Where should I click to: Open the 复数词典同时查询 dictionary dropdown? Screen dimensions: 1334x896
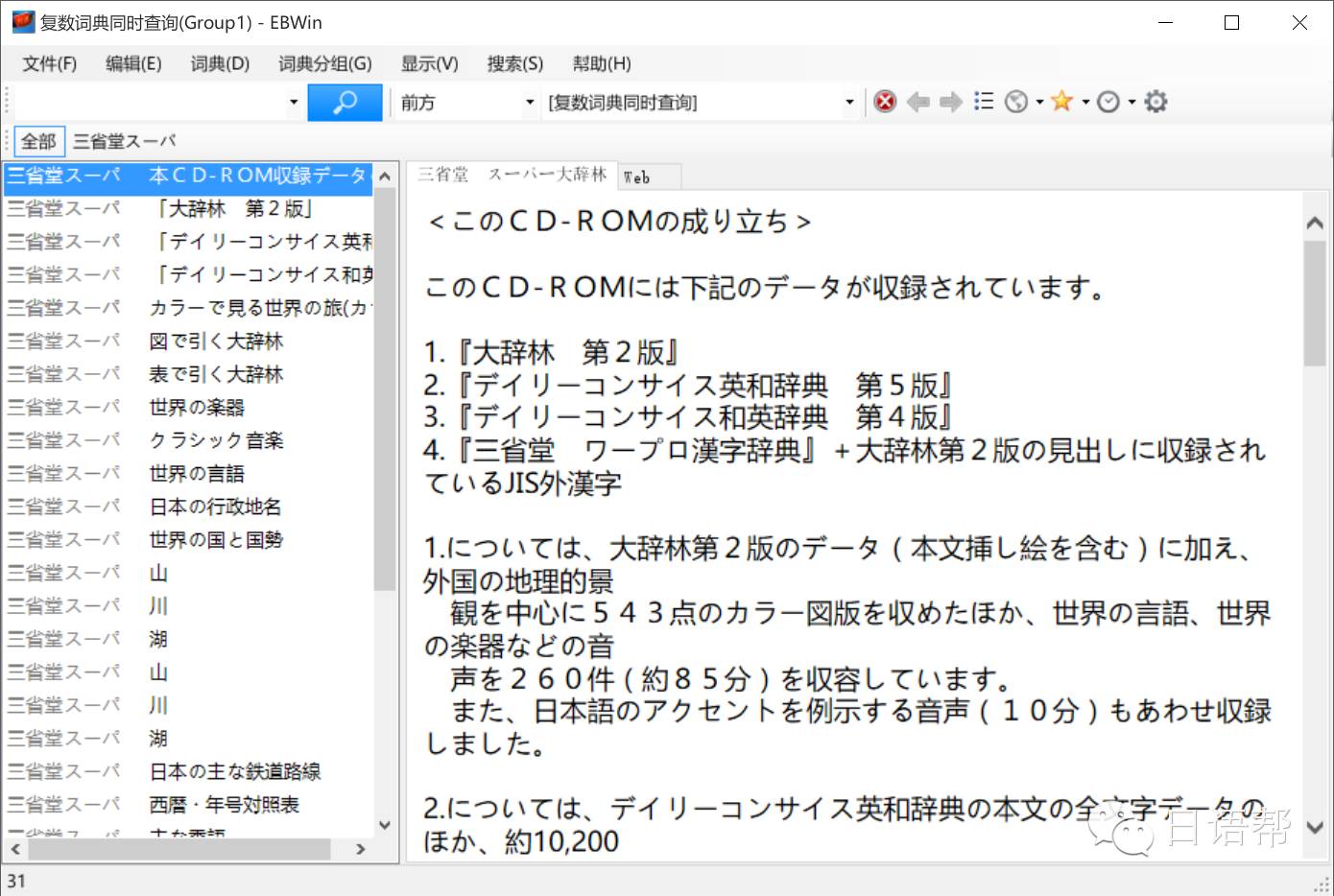coord(849,102)
